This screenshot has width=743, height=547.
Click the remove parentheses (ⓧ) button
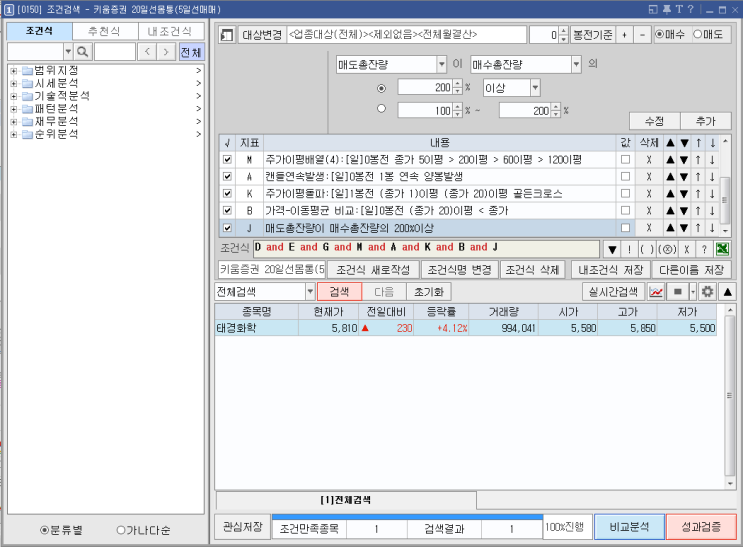pyautogui.click(x=667, y=249)
